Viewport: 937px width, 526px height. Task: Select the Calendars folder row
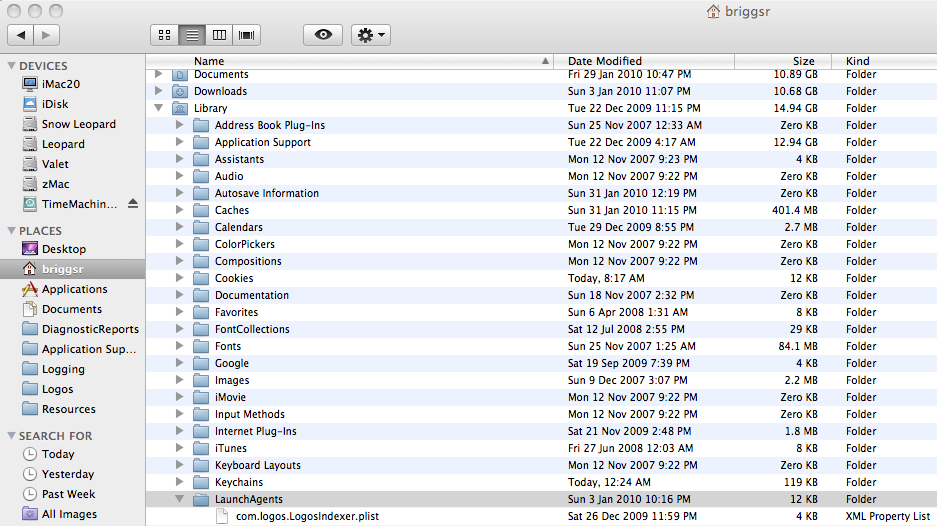541,227
